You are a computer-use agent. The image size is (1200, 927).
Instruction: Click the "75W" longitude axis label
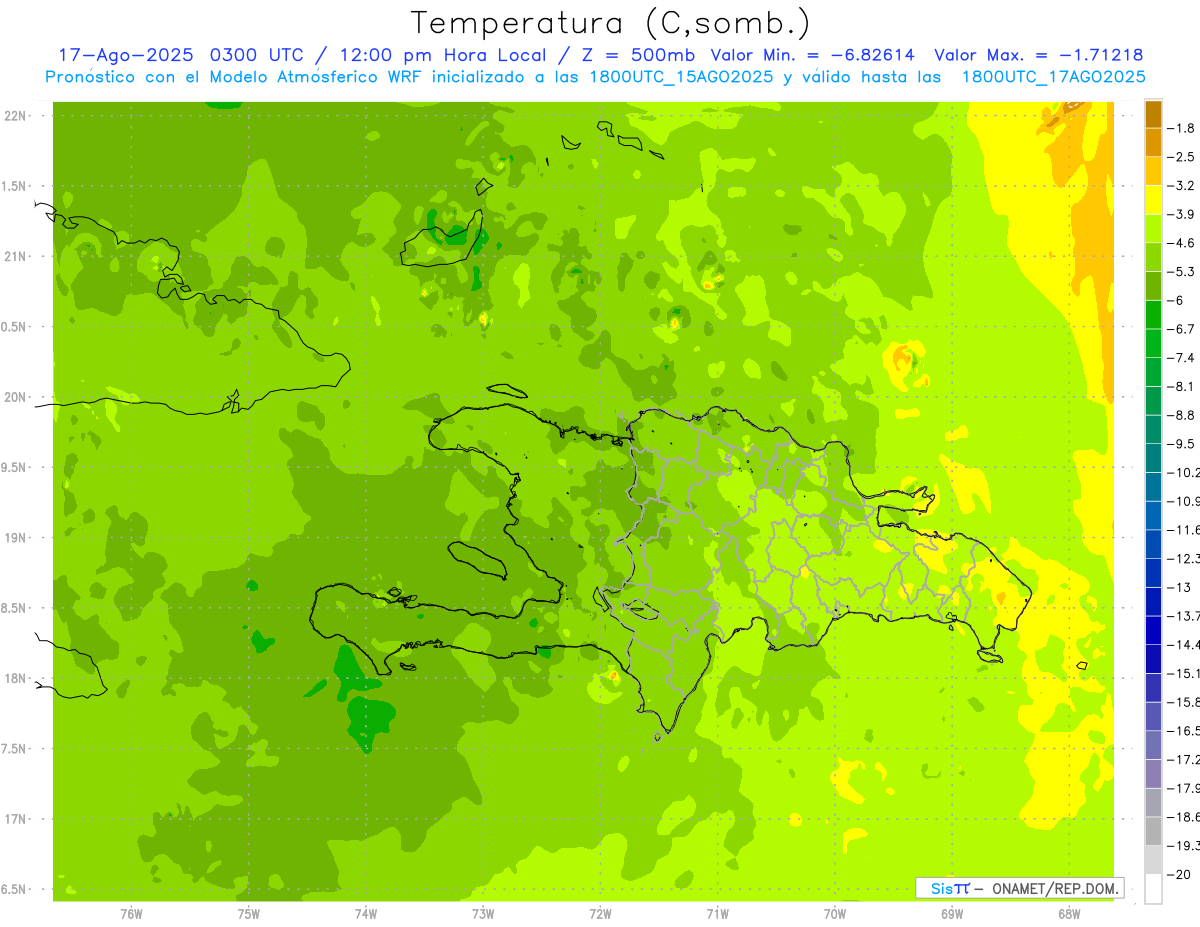[x=248, y=914]
